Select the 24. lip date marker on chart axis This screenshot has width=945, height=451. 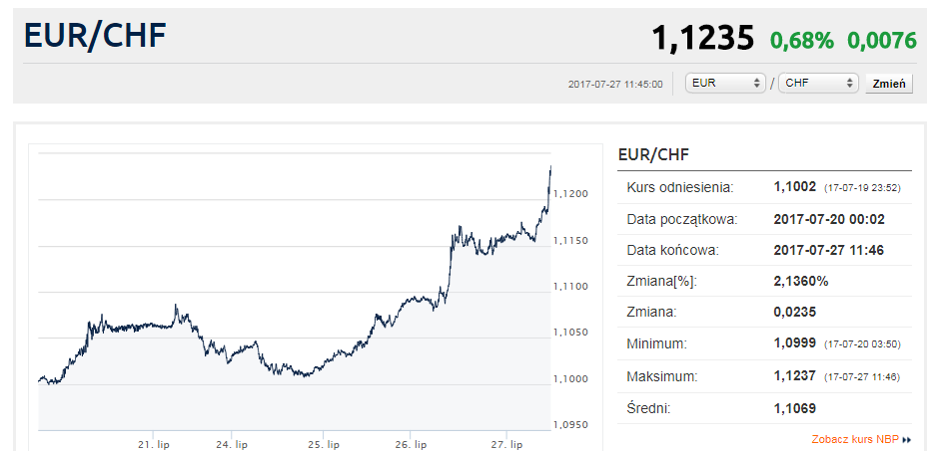(232, 444)
